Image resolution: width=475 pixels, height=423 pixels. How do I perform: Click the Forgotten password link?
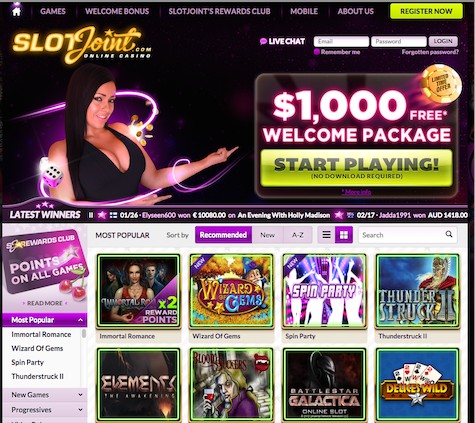tap(430, 52)
